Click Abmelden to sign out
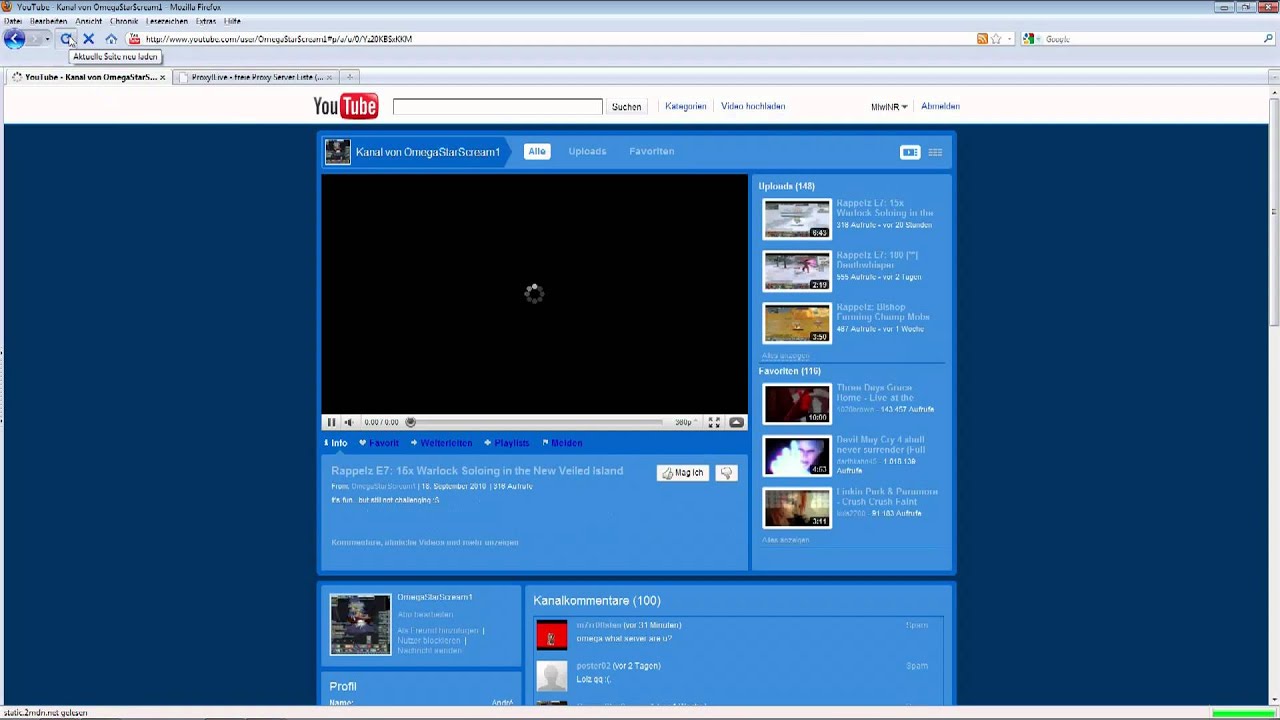The height and width of the screenshot is (720, 1280). [940, 106]
